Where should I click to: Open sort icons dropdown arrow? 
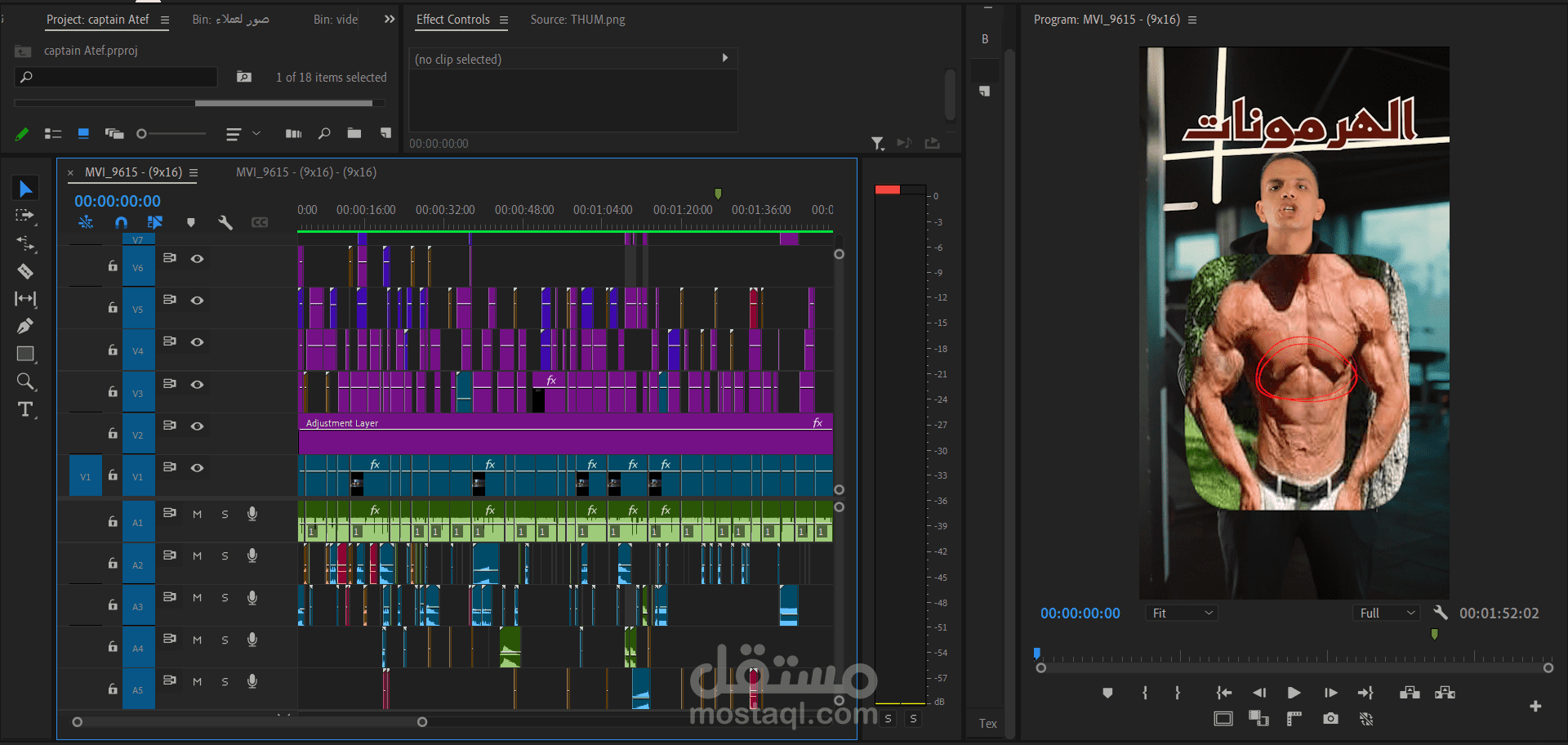(256, 133)
